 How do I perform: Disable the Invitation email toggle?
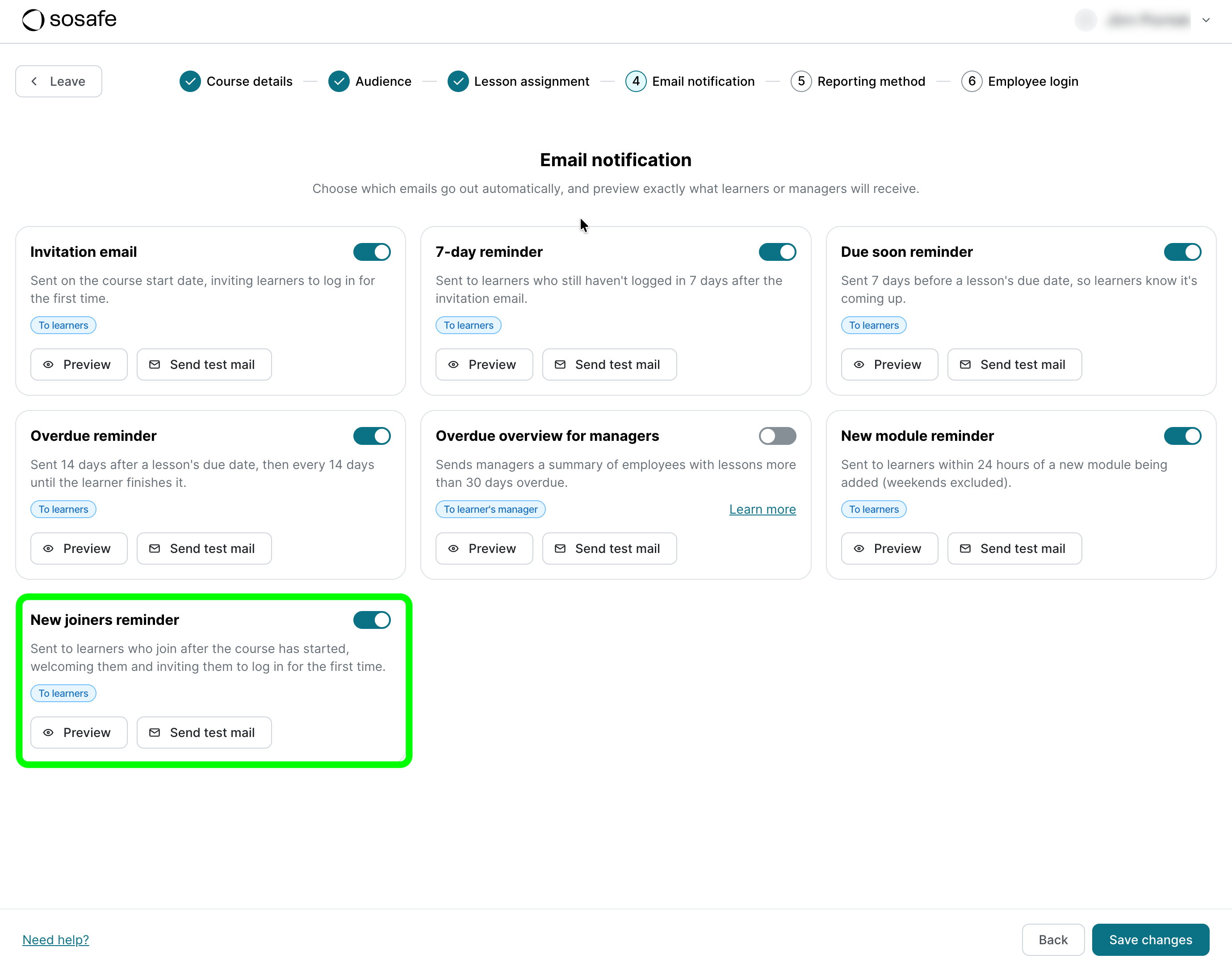point(372,251)
